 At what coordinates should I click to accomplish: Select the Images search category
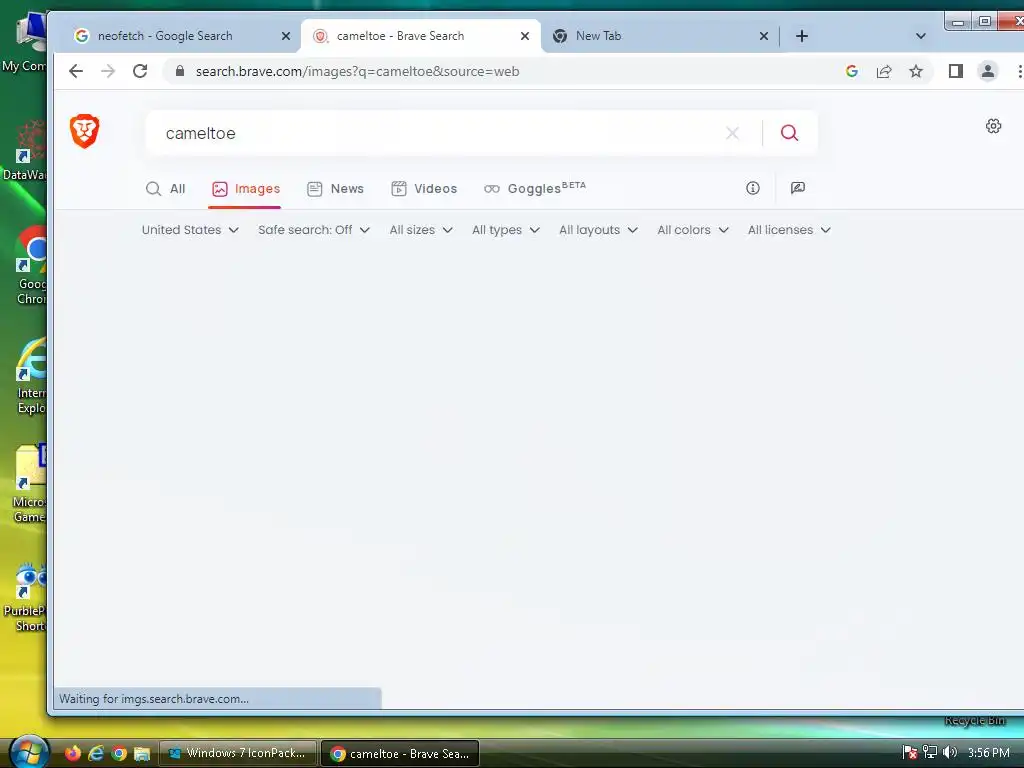[x=245, y=189]
